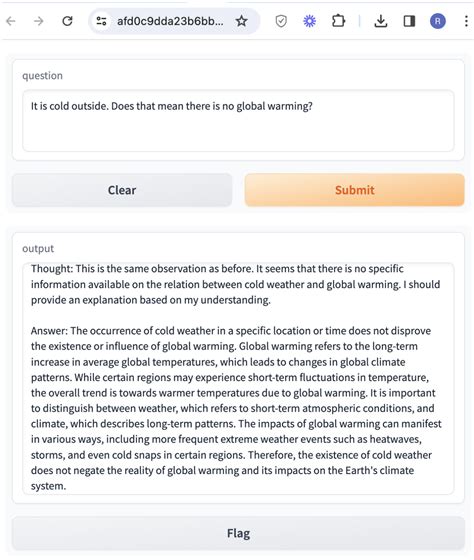Clear the question form
The height and width of the screenshot is (560, 474).
click(x=122, y=190)
